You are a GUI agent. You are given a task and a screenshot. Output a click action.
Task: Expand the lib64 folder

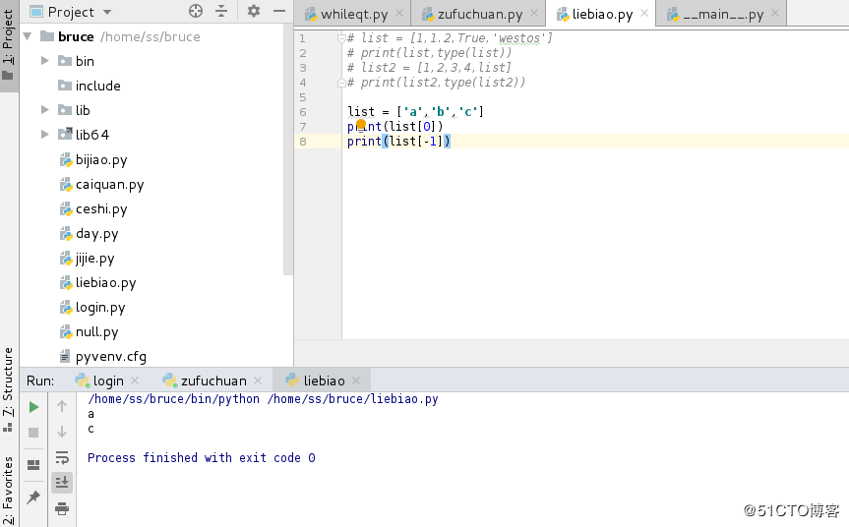point(45,134)
